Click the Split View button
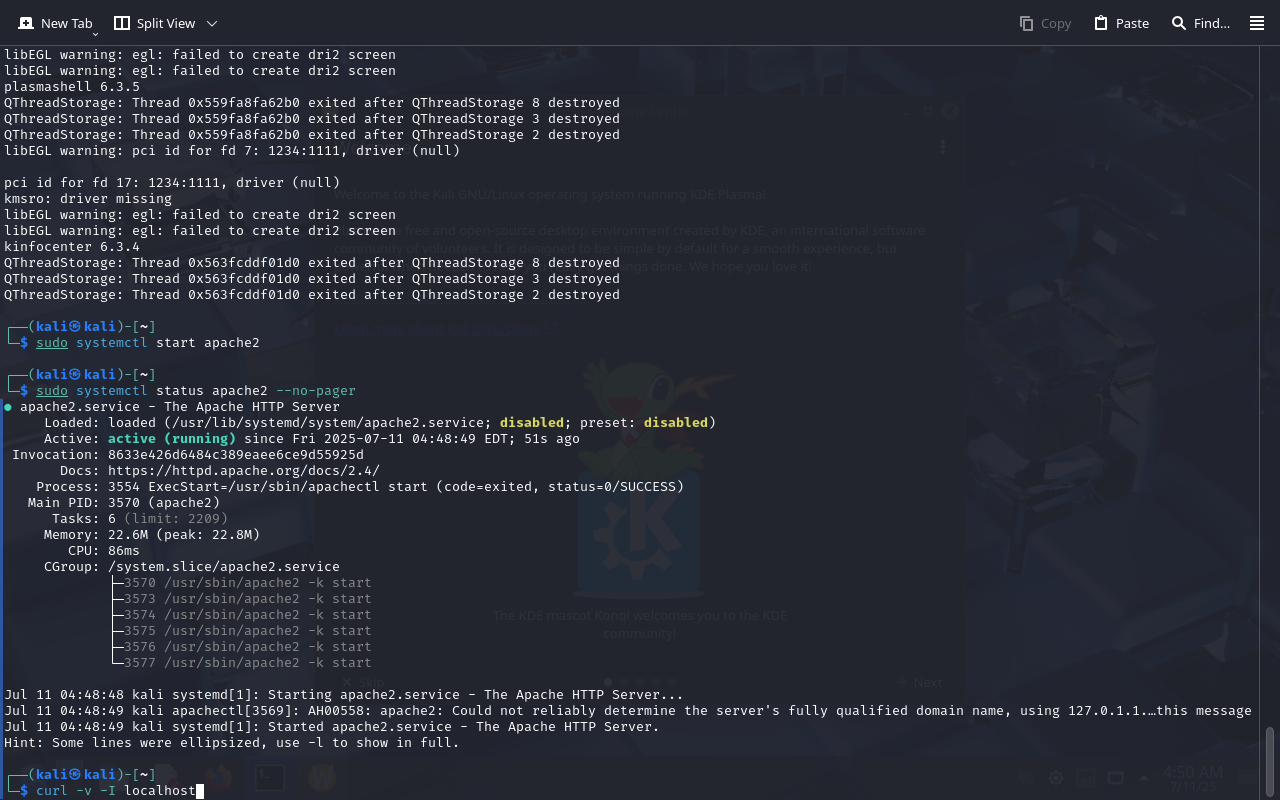Image resolution: width=1280 pixels, height=800 pixels. [x=154, y=23]
